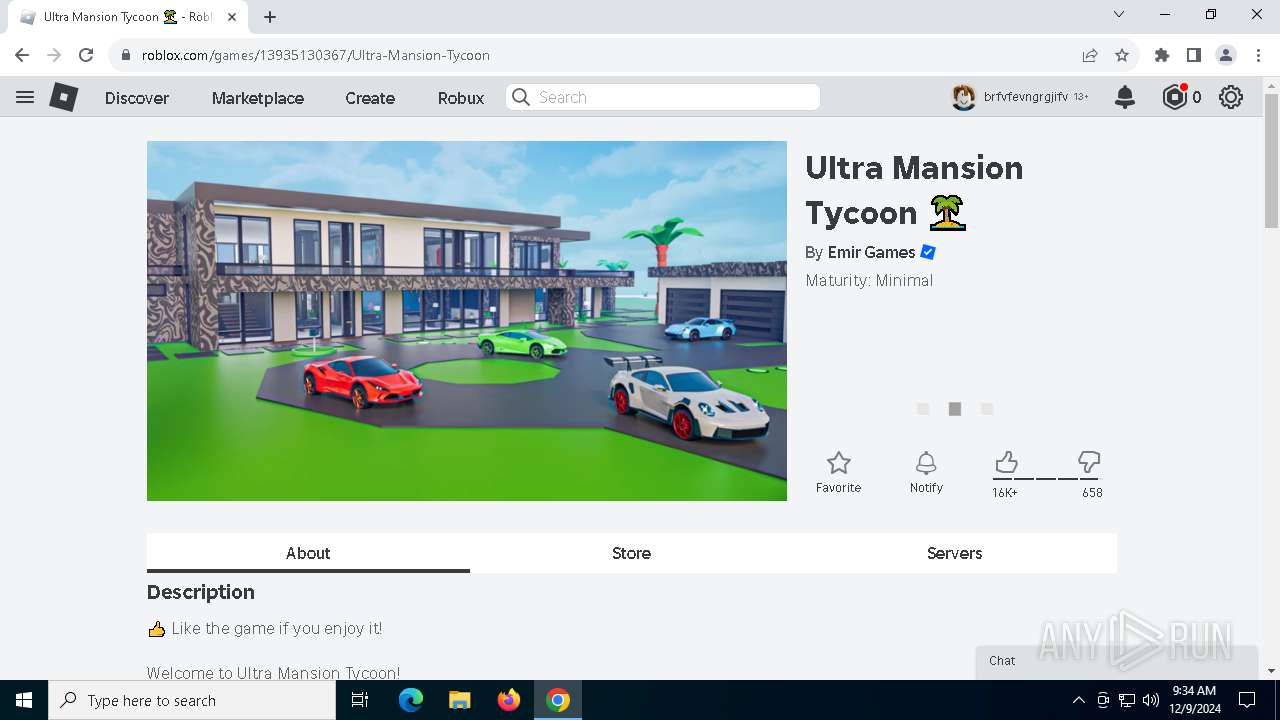
Task: Open the Robux menu item
Action: tap(461, 98)
